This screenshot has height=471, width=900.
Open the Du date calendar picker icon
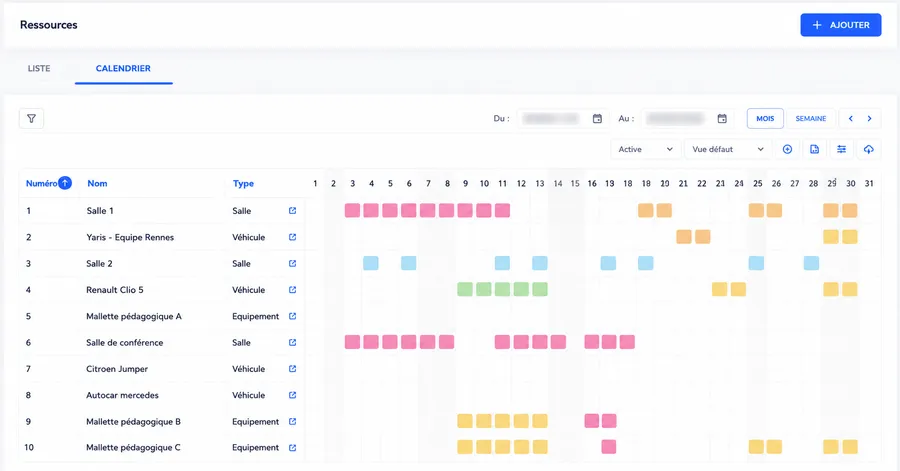coord(598,119)
